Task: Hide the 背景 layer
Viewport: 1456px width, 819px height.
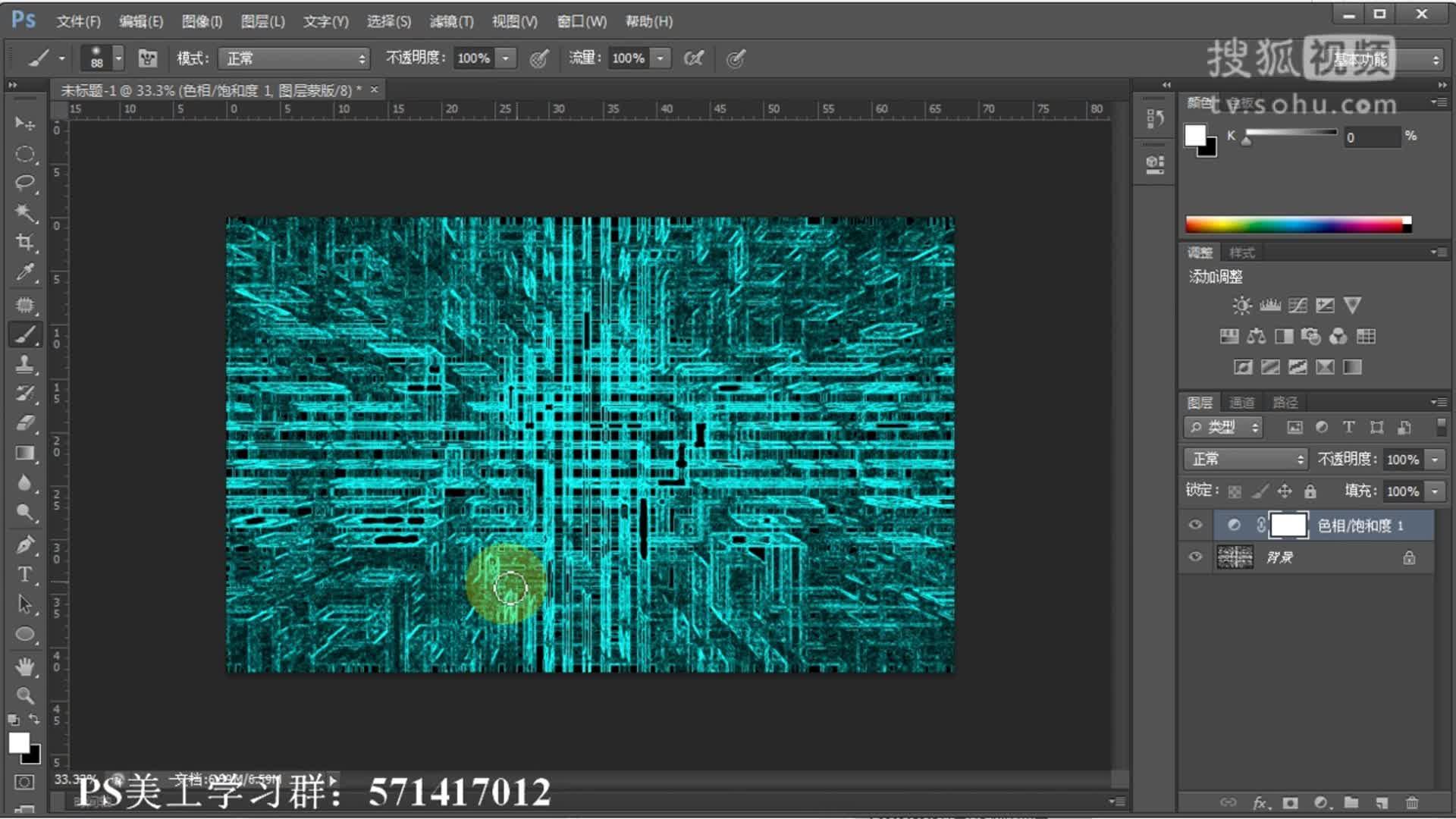Action: pyautogui.click(x=1194, y=557)
